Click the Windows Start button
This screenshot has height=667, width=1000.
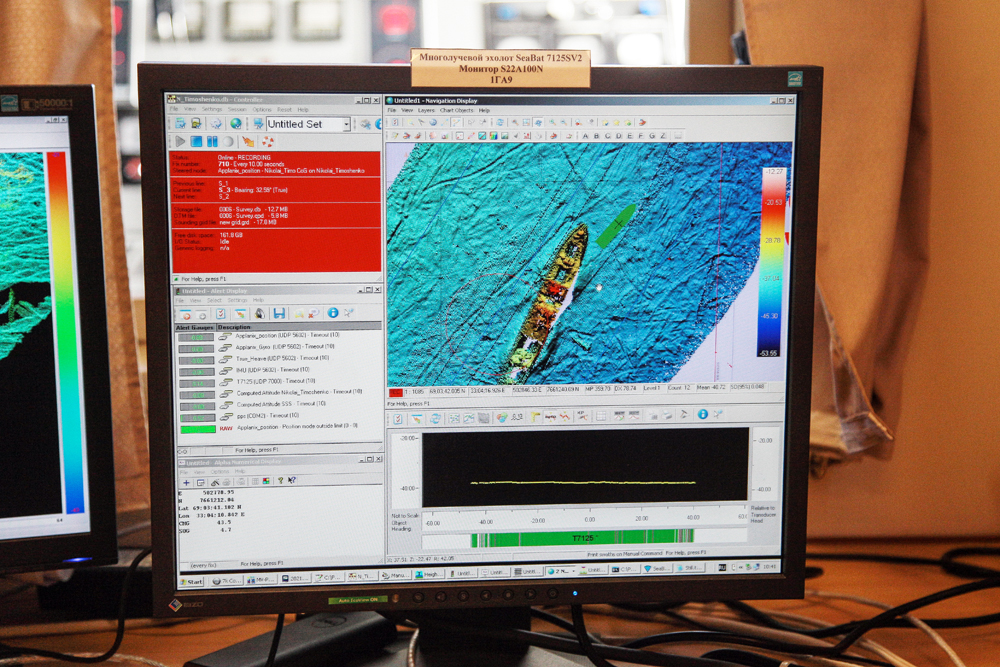pos(192,581)
